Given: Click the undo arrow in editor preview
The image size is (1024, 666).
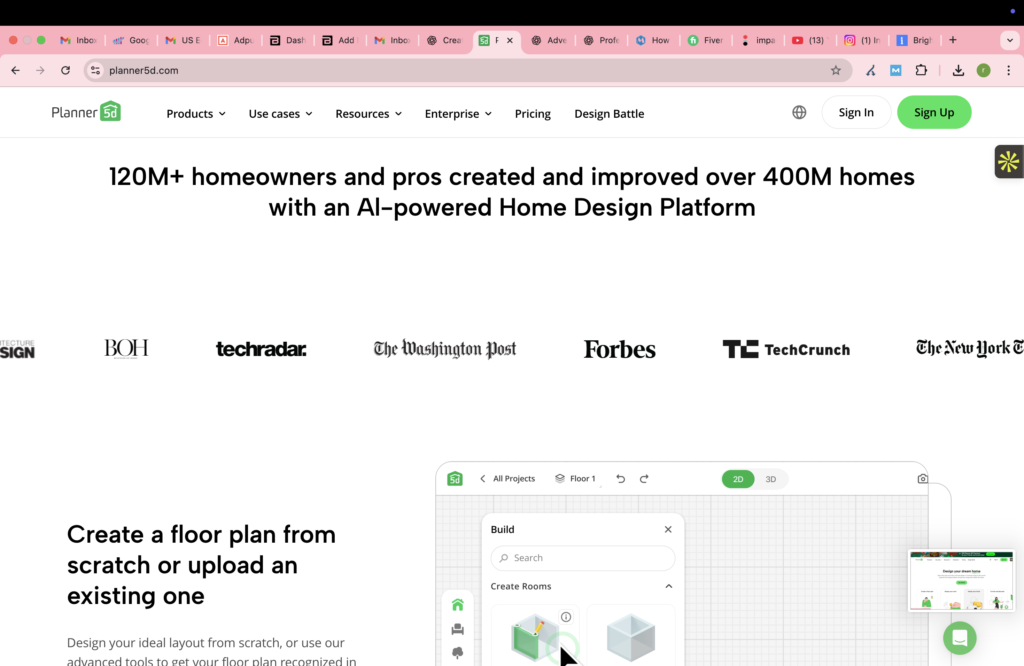Looking at the screenshot, I should 620,479.
